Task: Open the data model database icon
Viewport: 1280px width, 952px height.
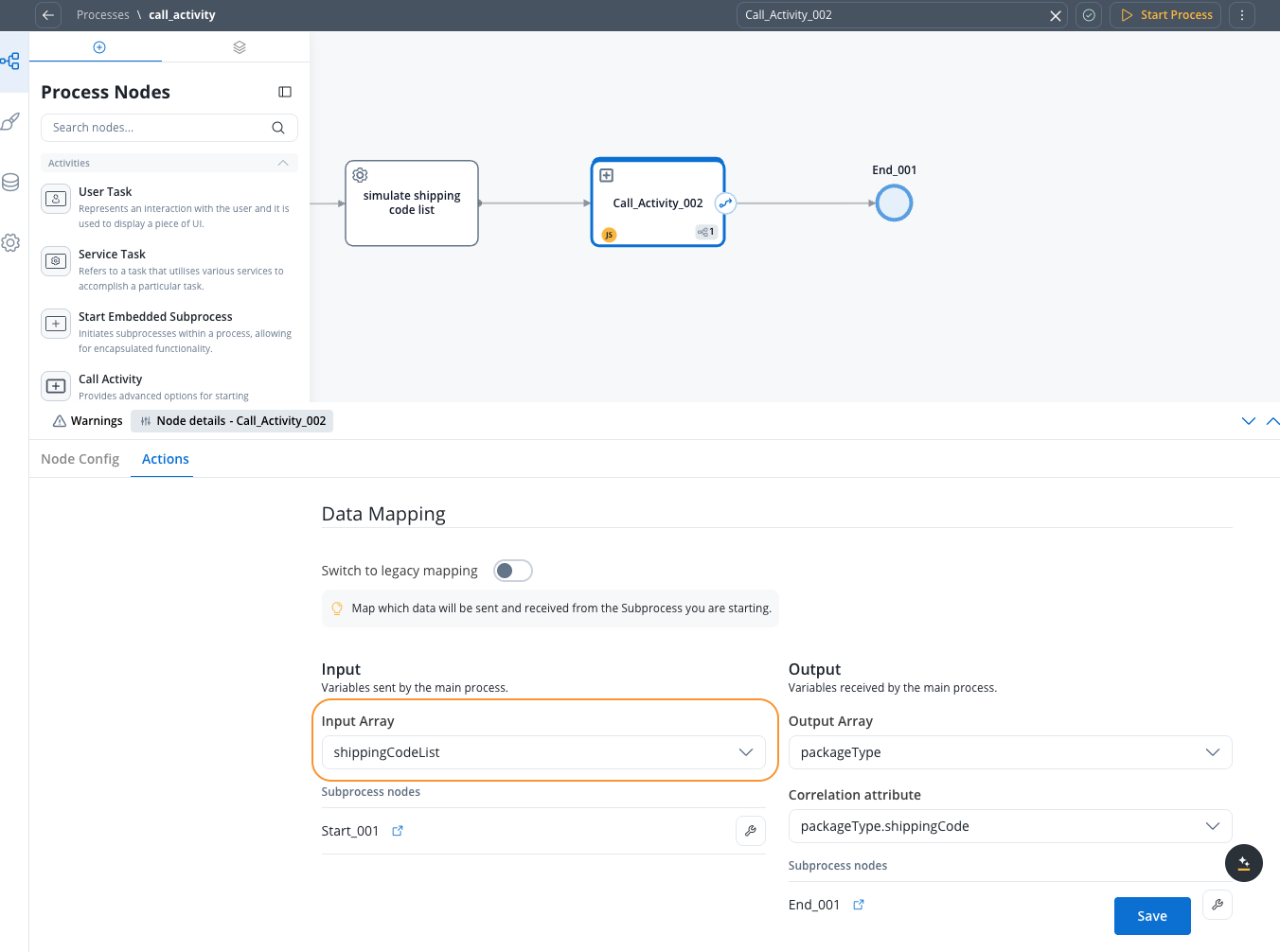Action: coord(10,183)
